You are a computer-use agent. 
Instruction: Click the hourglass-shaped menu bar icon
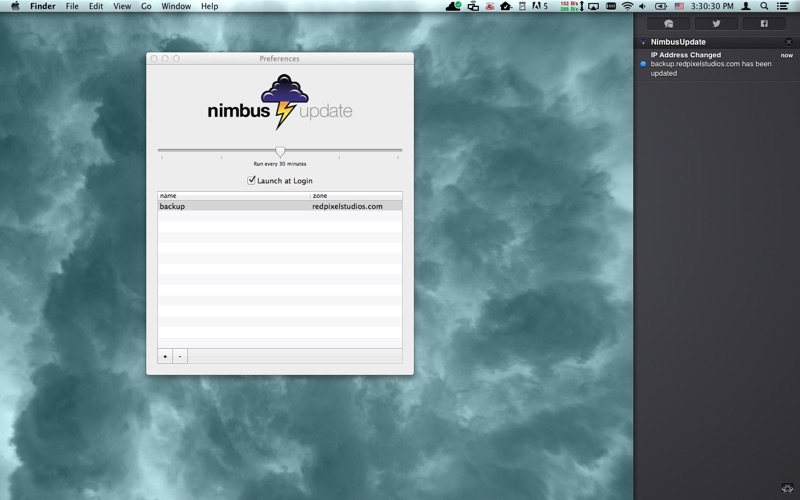pyautogui.click(x=522, y=6)
